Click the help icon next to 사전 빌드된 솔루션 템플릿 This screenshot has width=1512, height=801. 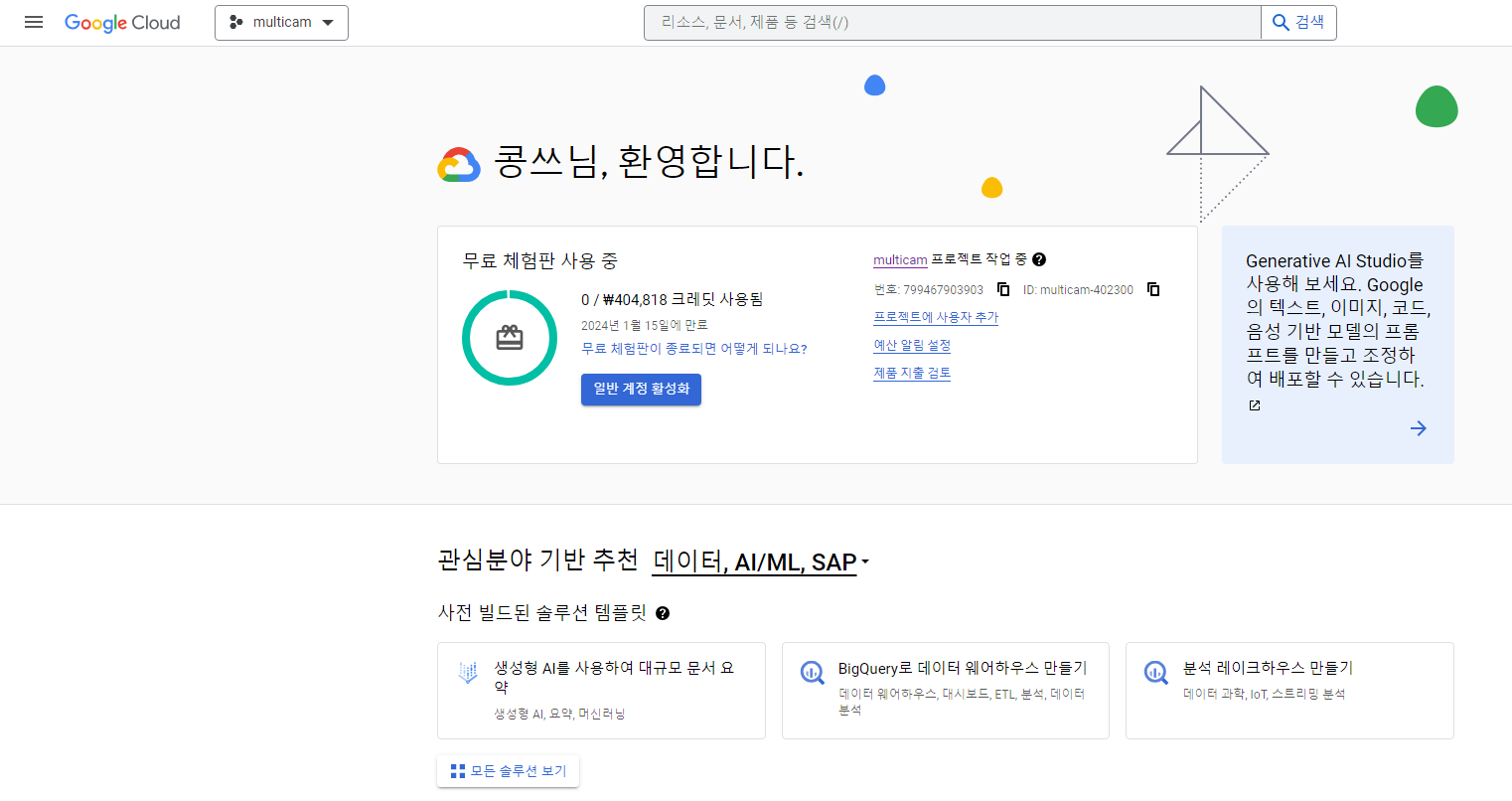tap(663, 613)
